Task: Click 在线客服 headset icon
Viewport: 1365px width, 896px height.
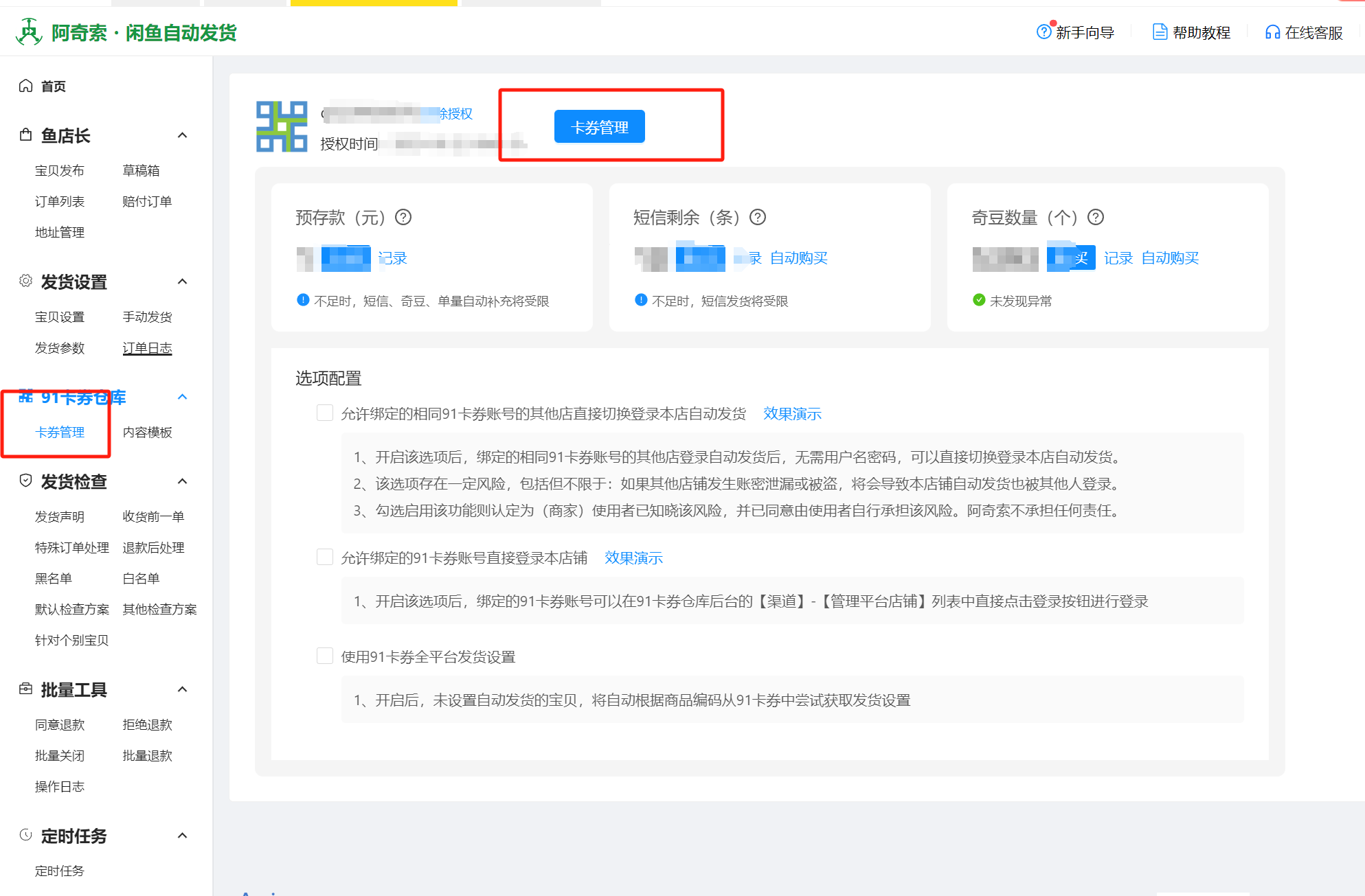Action: 1272,32
